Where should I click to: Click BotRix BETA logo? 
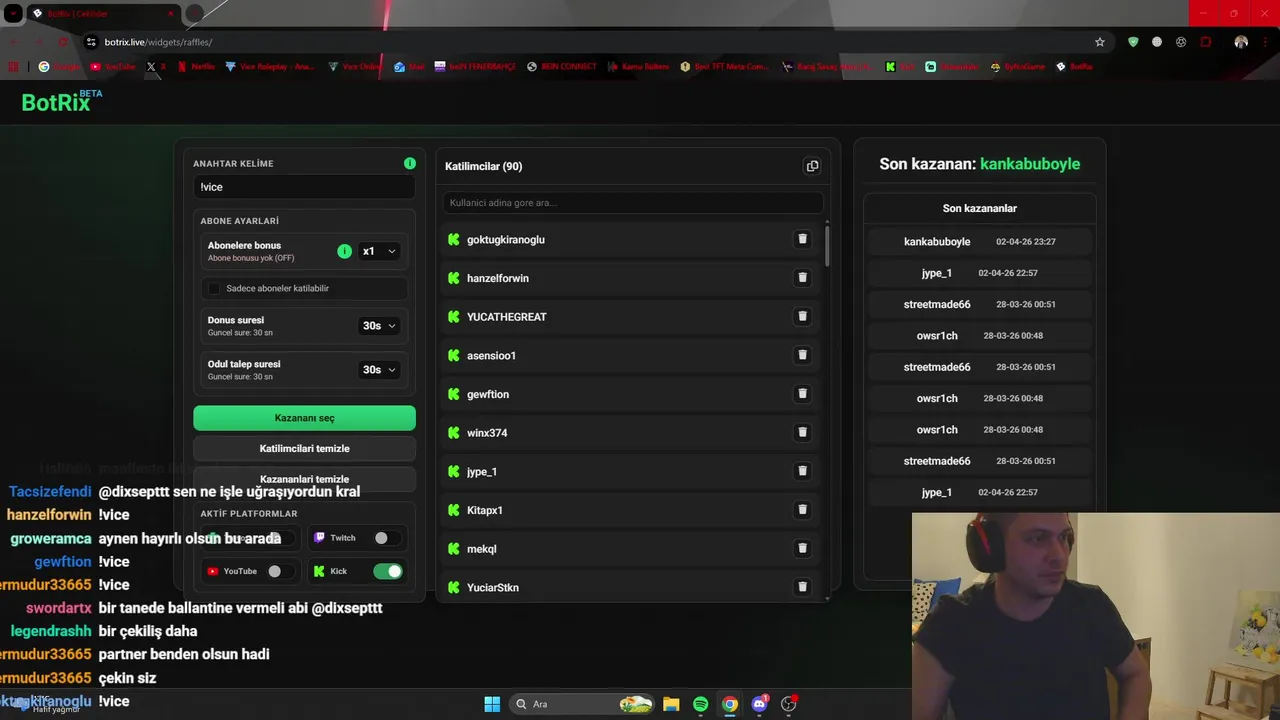pos(62,101)
